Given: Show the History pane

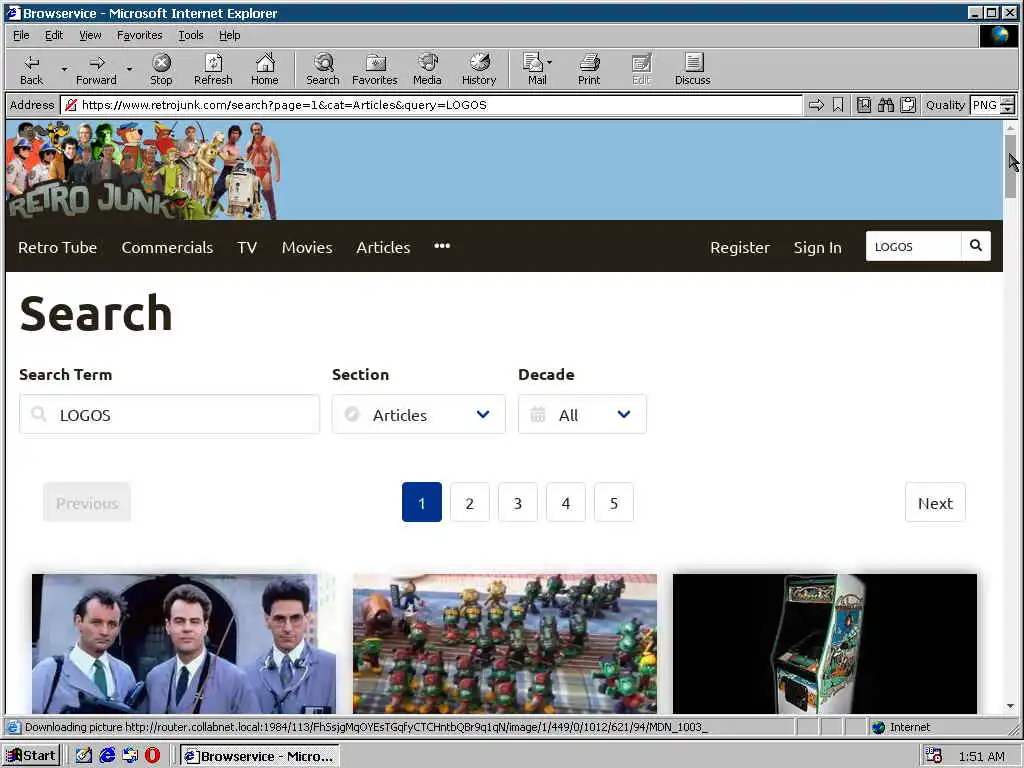Looking at the screenshot, I should click(x=479, y=70).
